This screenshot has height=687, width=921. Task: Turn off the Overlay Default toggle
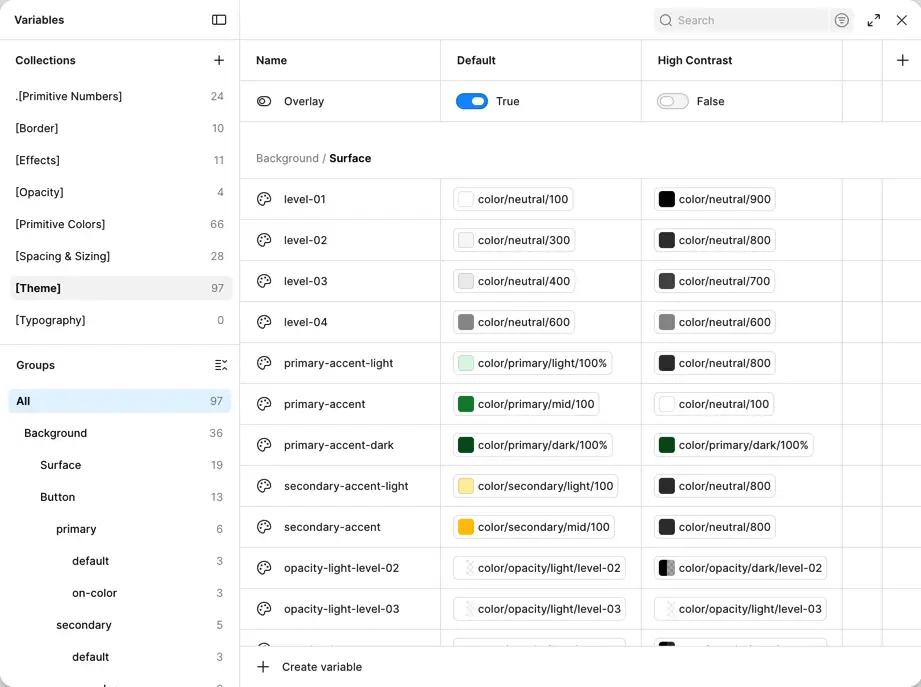[472, 101]
